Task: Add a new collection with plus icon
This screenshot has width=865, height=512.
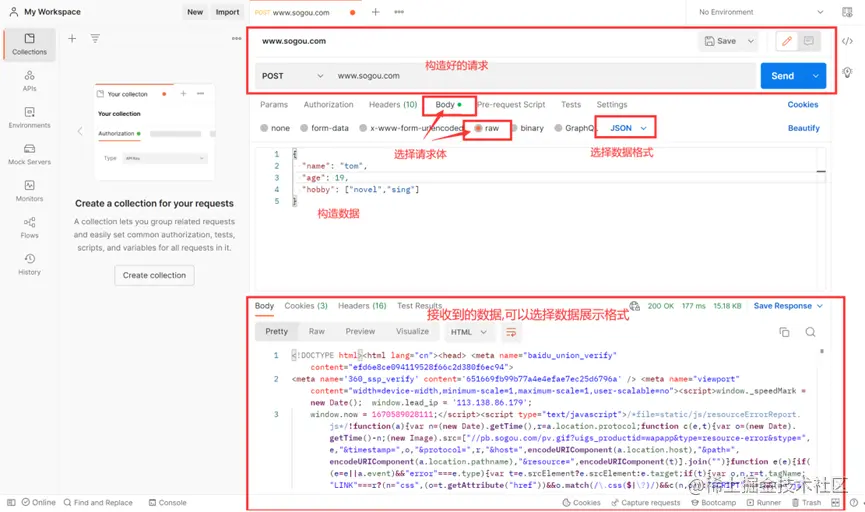Action: click(x=72, y=39)
